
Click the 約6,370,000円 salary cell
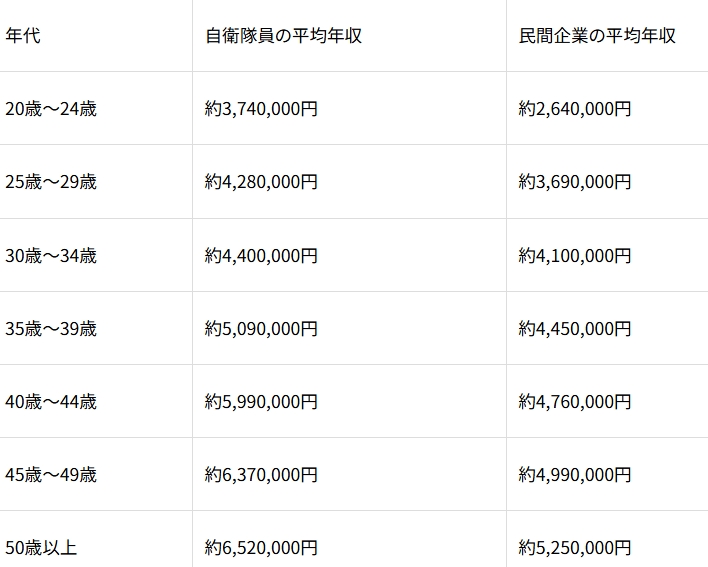tap(261, 474)
